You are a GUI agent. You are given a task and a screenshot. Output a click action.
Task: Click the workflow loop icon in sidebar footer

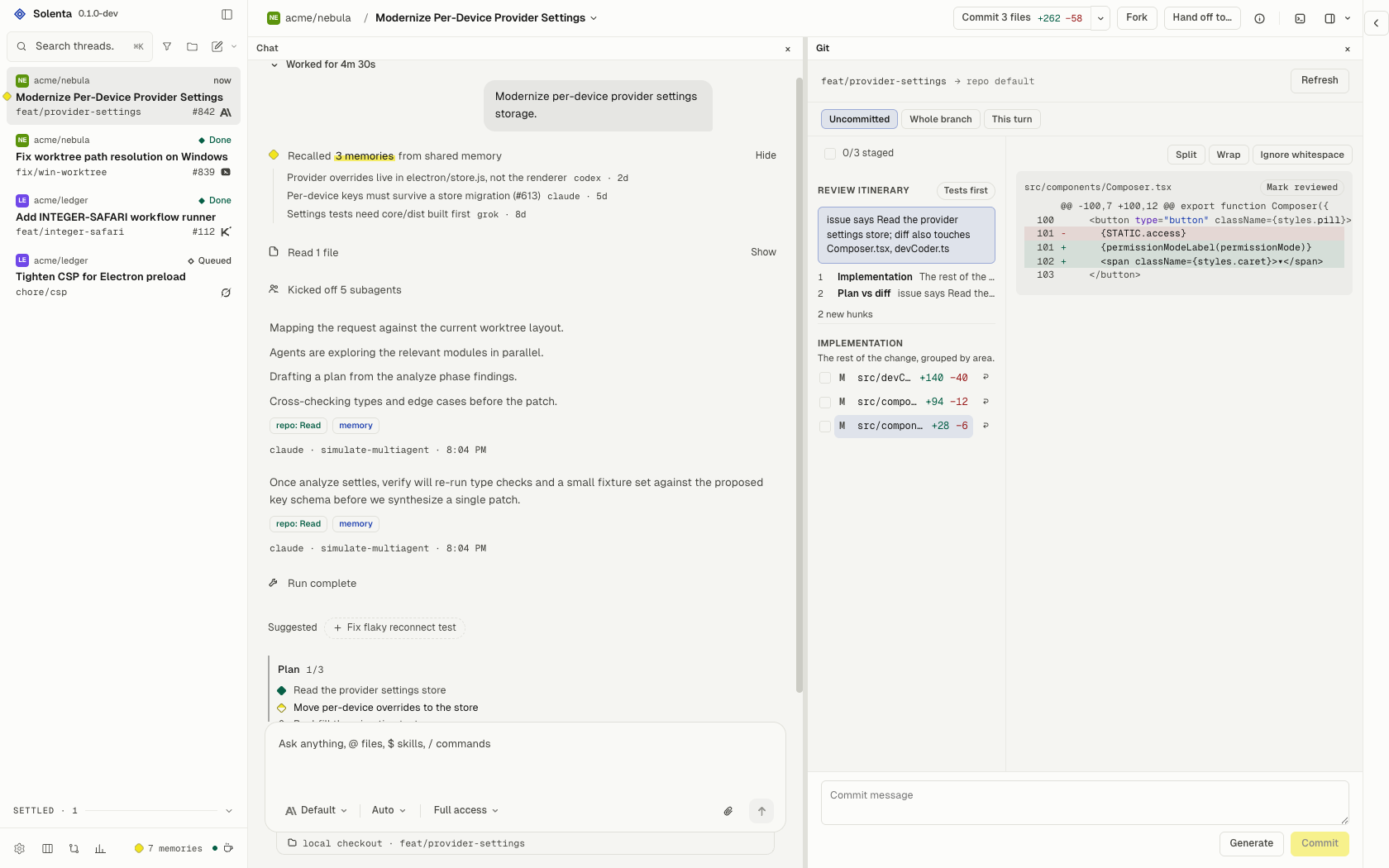pos(74,848)
